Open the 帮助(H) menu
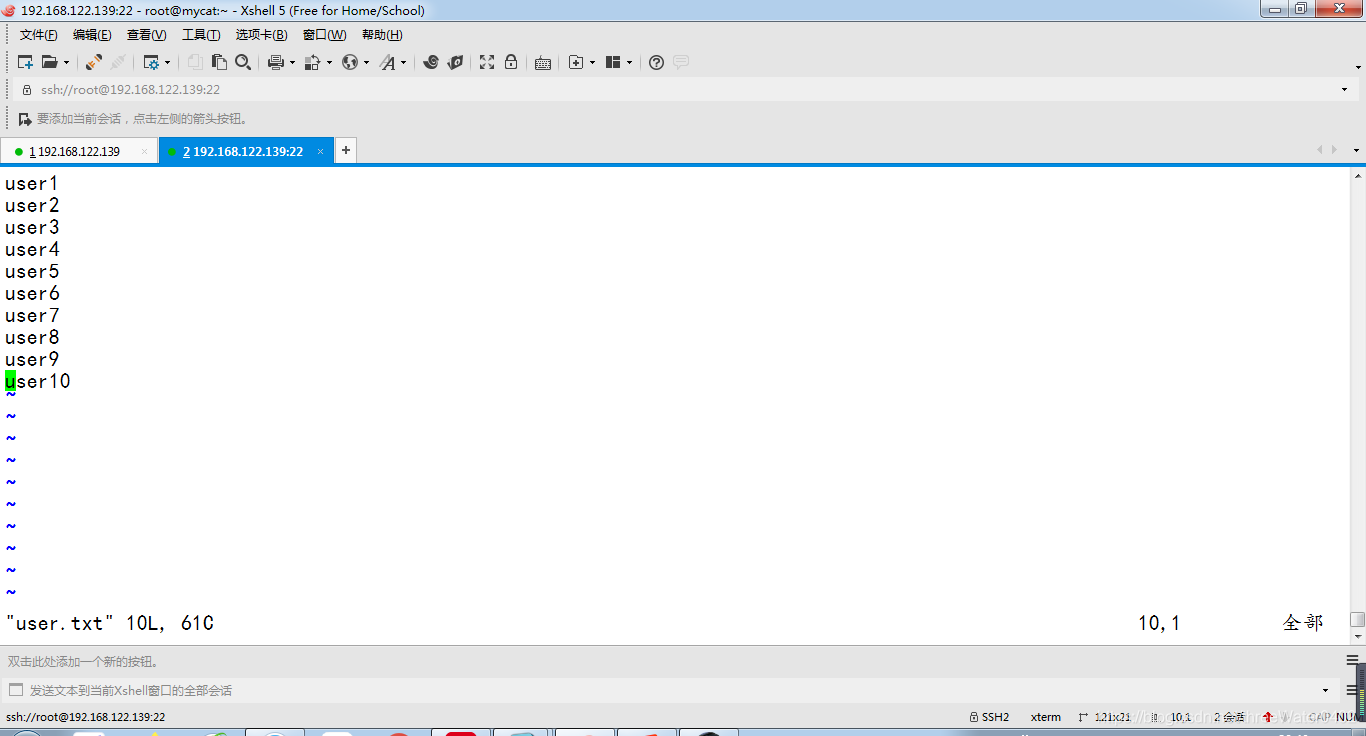 pyautogui.click(x=382, y=35)
